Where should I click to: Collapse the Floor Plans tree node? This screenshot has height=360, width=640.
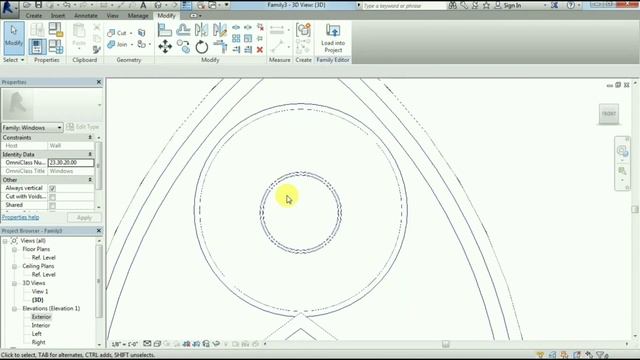tap(14, 249)
